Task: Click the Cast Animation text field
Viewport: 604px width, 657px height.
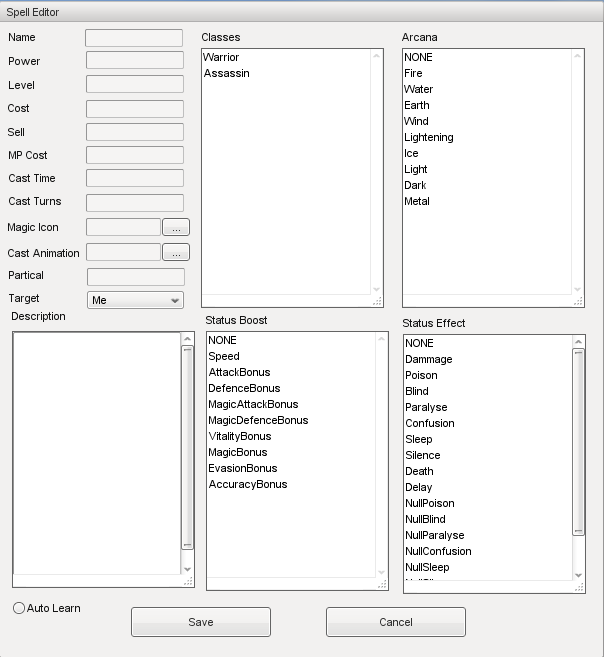Action: pyautogui.click(x=124, y=252)
